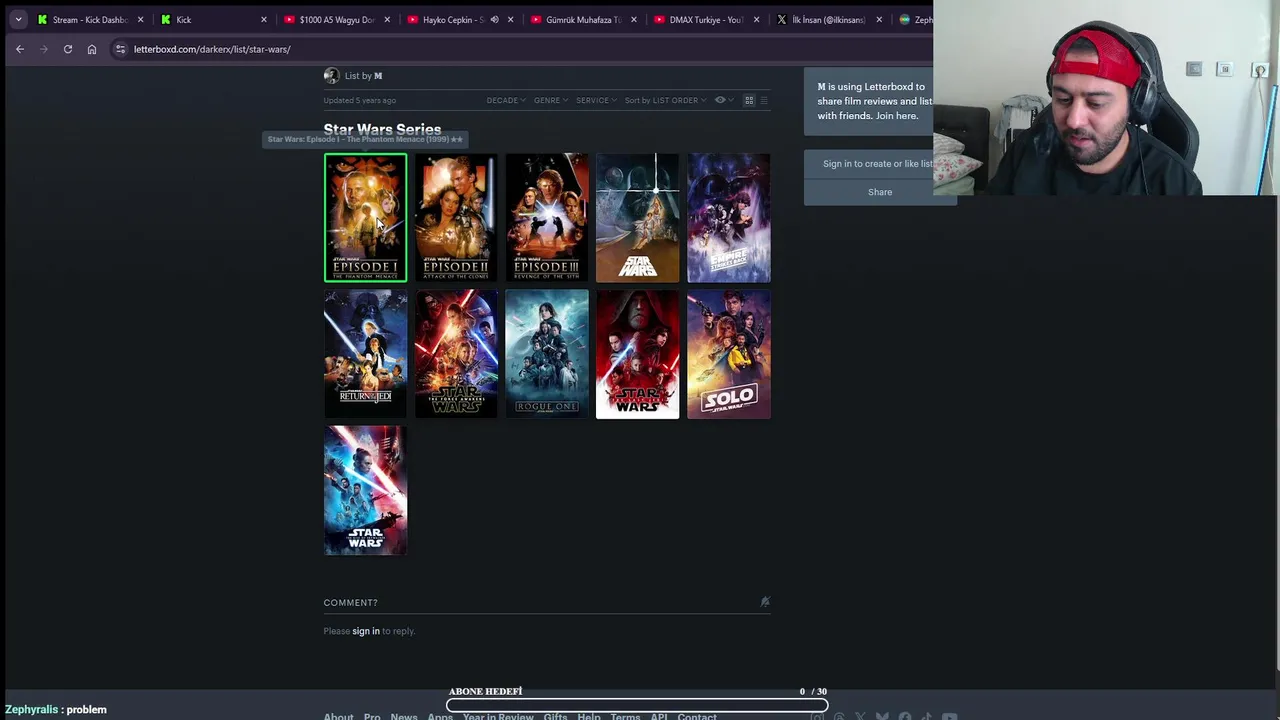Expand the DECADE filter dropdown
1280x720 pixels.
(506, 100)
